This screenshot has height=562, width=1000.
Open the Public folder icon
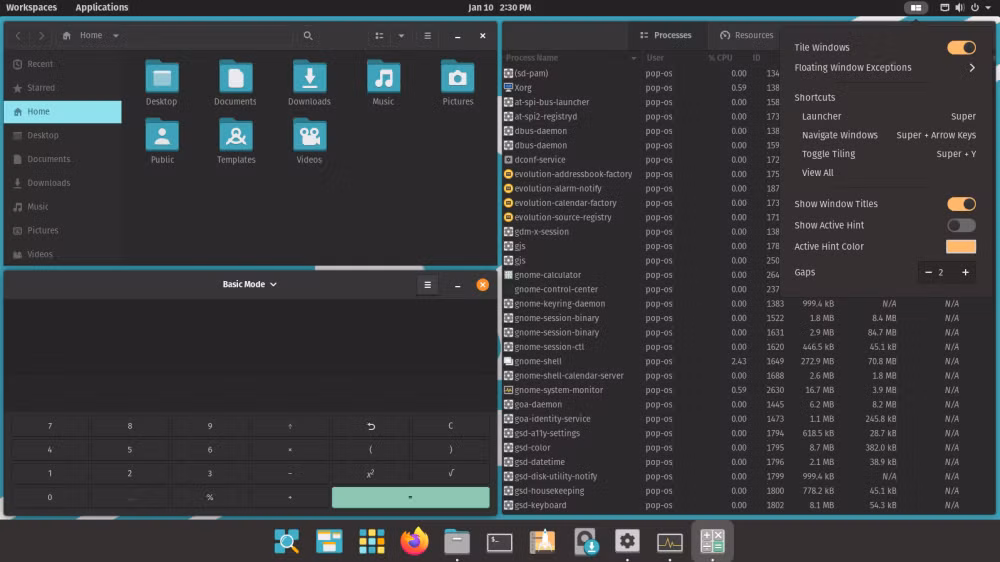(x=162, y=135)
